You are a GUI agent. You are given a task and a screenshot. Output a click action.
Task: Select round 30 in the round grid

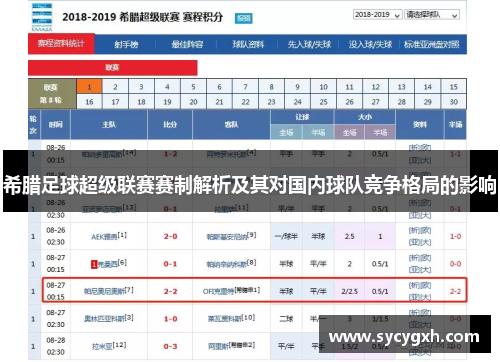tap(453, 102)
